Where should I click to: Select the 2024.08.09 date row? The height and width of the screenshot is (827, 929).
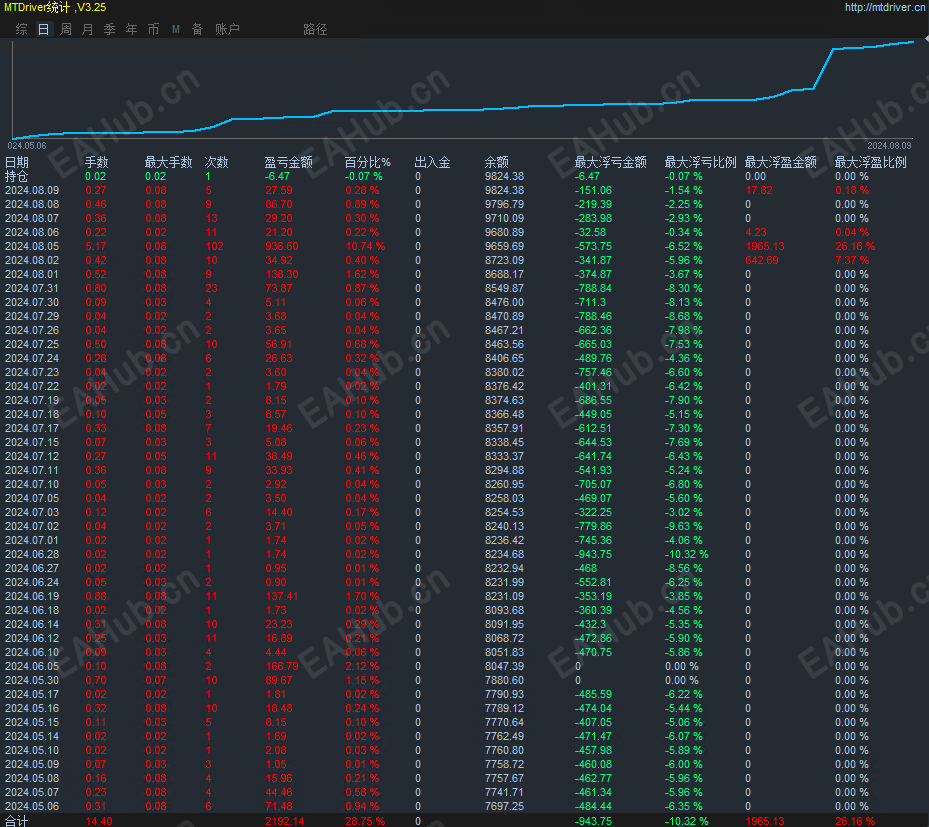(x=32, y=190)
